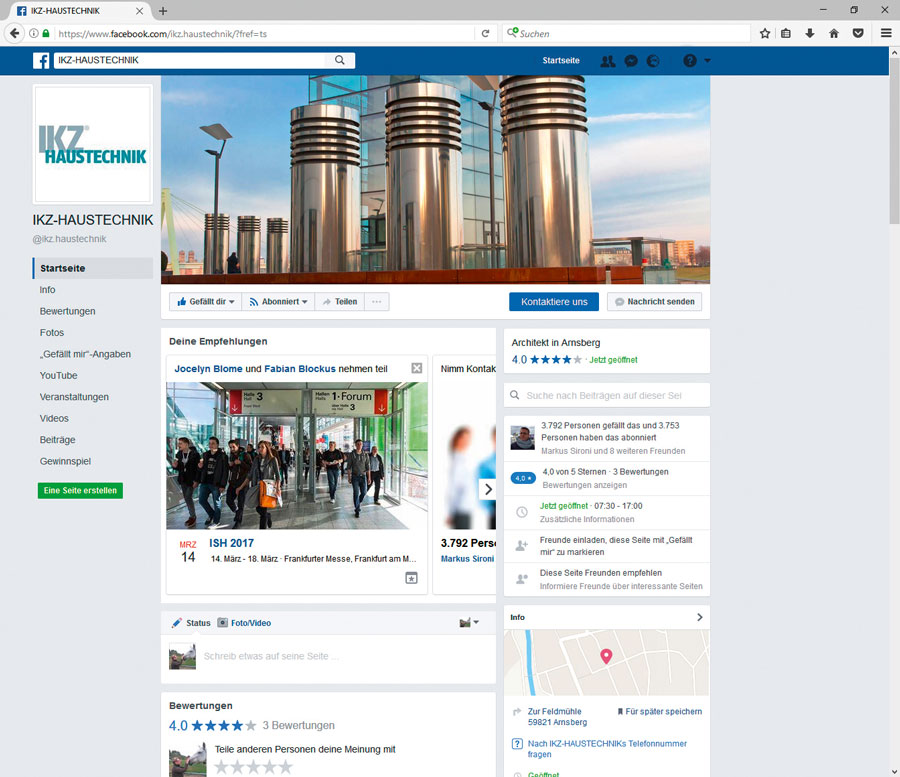Select the Status composer tab
The image size is (900, 777).
point(192,623)
